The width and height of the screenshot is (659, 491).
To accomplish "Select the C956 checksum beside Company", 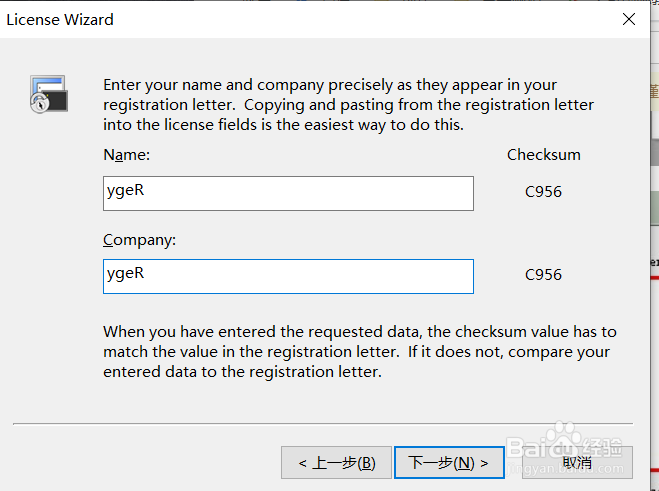I will click(543, 274).
